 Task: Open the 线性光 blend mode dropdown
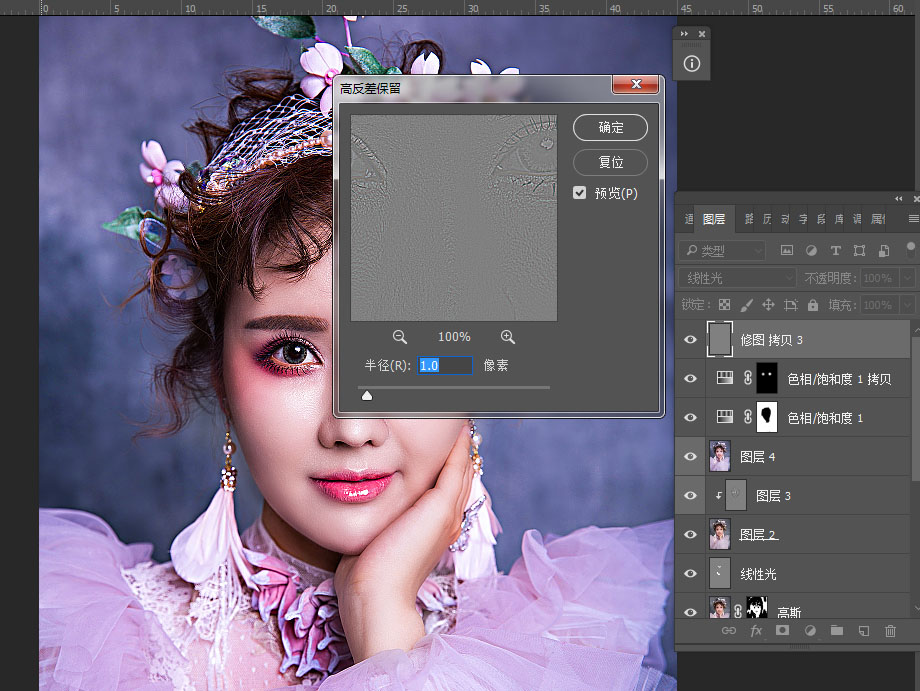pos(738,278)
